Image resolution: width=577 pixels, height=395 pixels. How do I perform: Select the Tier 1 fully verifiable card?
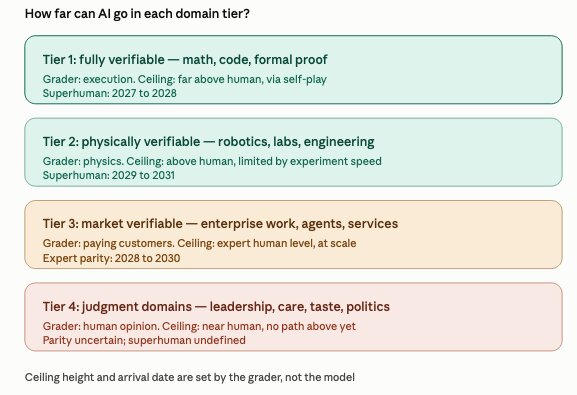pos(293,70)
